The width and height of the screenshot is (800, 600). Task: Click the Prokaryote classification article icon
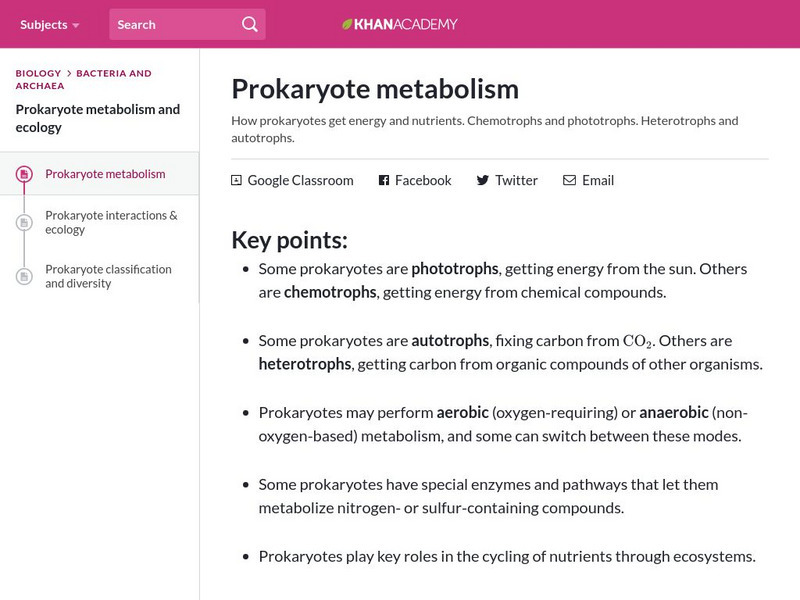(24, 277)
